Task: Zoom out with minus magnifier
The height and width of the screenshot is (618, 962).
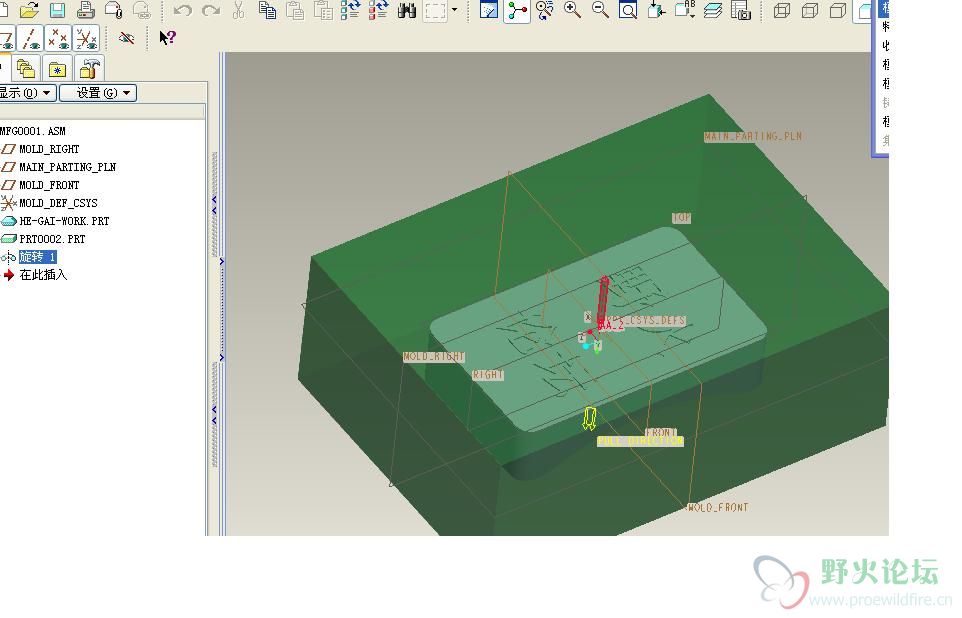Action: tap(601, 10)
